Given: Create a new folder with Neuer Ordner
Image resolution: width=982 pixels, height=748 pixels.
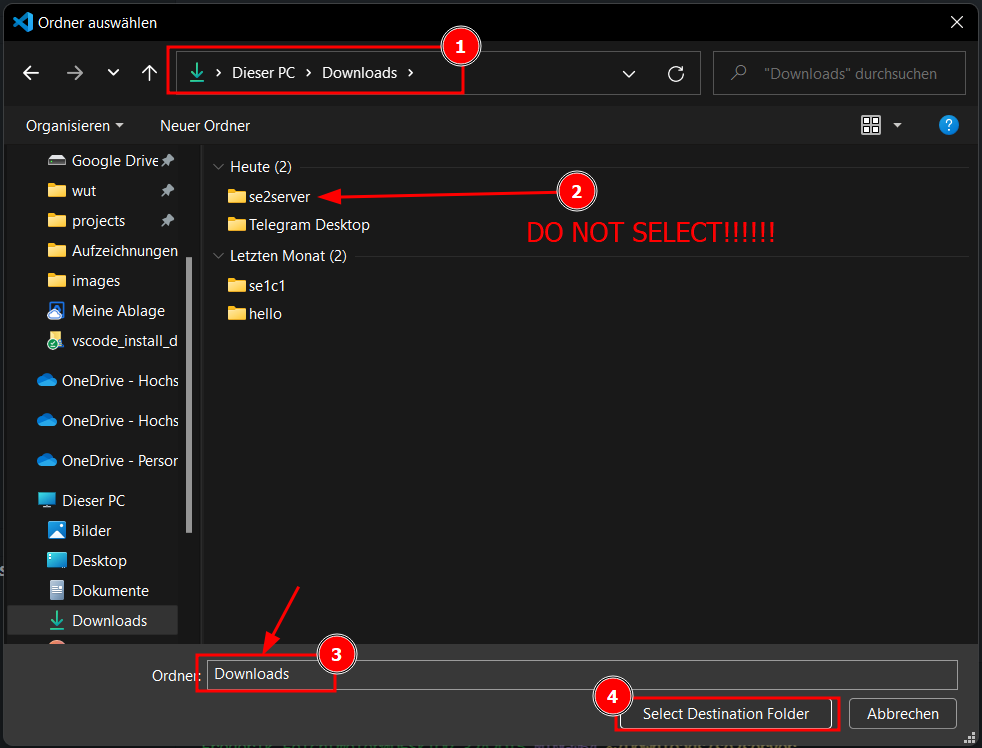Looking at the screenshot, I should (205, 126).
